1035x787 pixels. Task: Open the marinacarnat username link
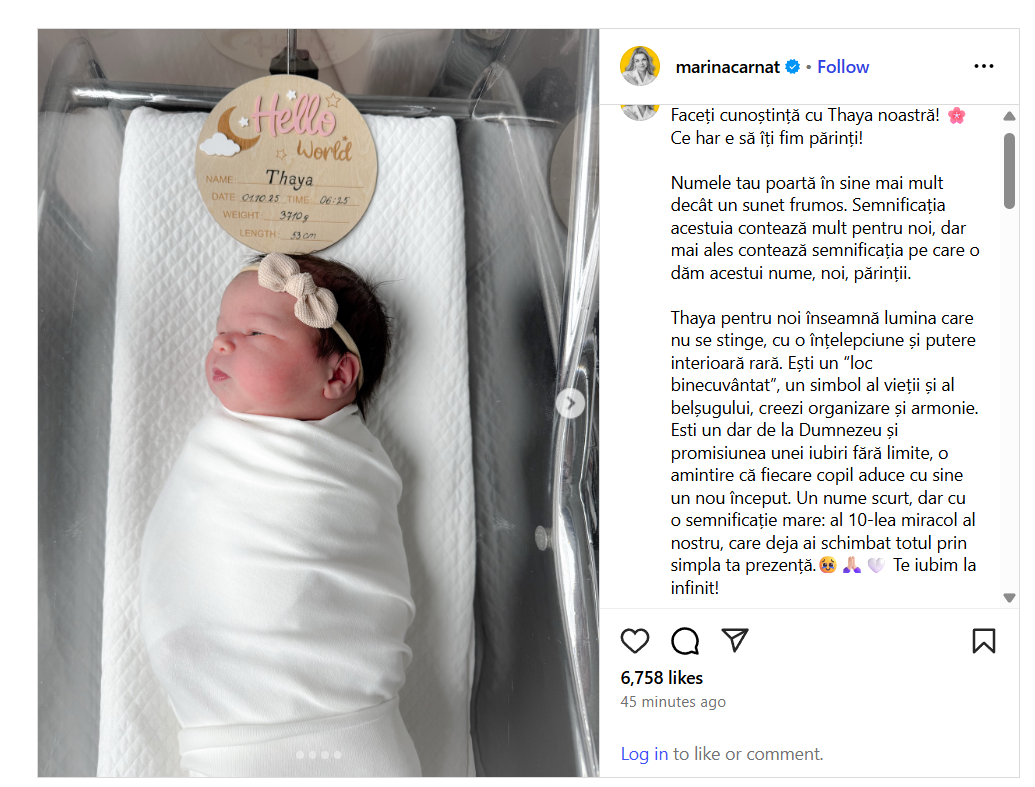coord(727,67)
